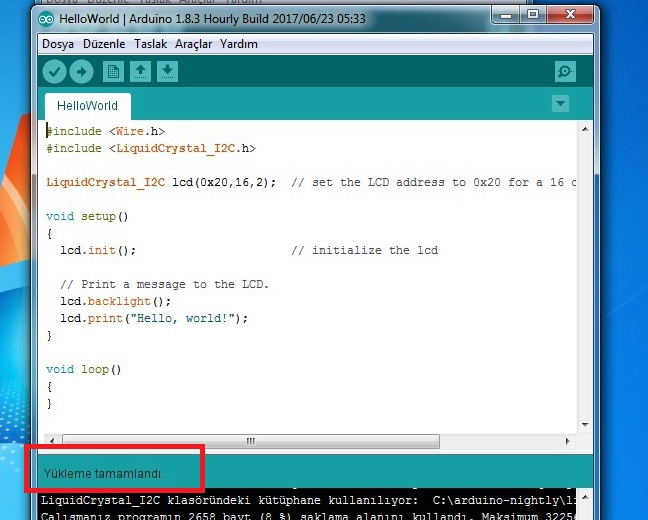Screen dimensions: 648x520
Task: Close the Arduino window
Action: tap(570, 15)
